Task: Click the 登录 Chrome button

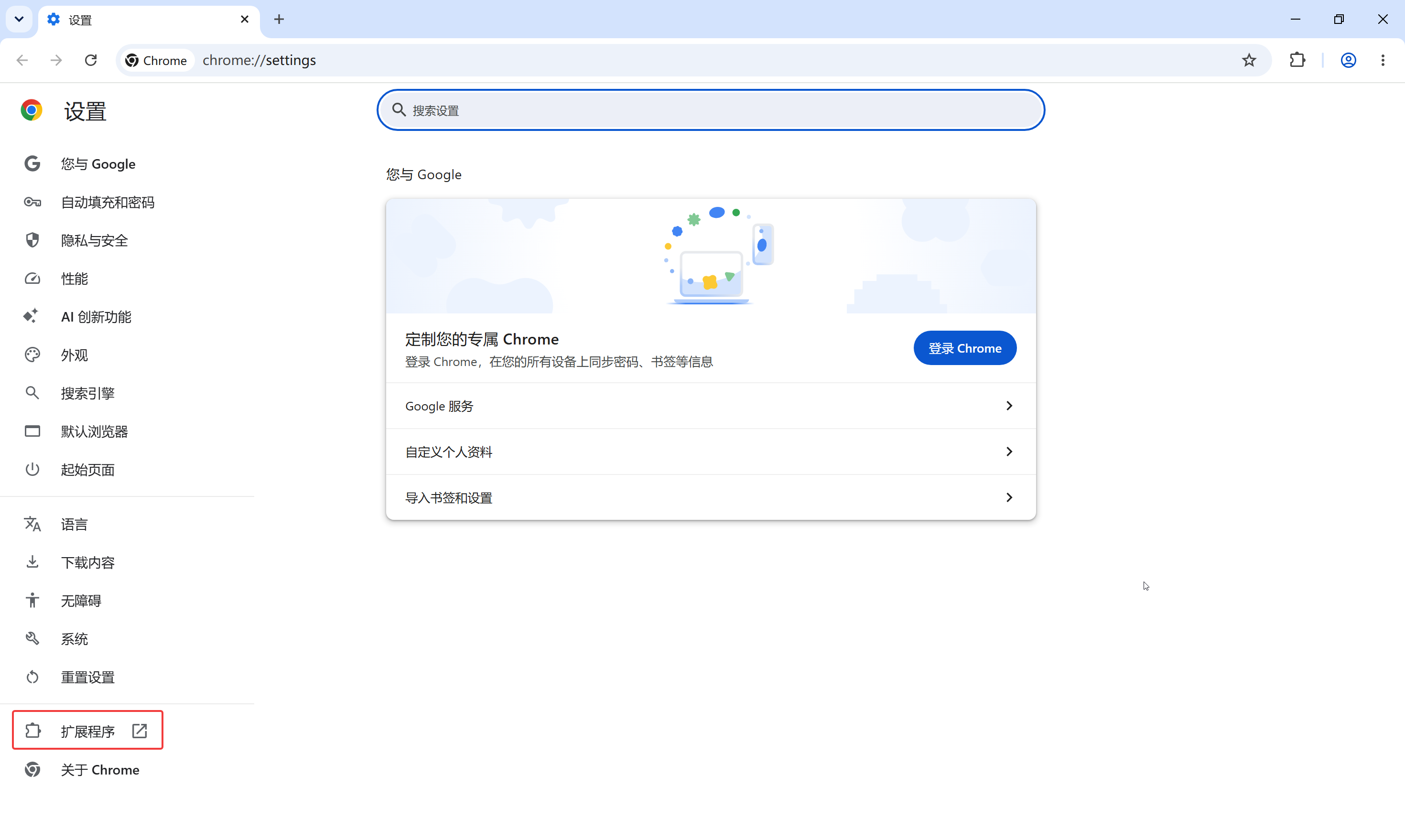Action: click(x=964, y=347)
